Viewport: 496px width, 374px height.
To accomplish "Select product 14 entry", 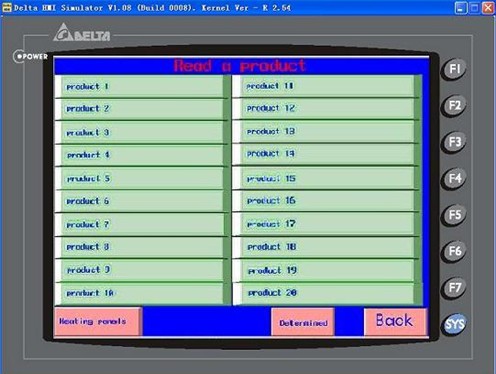I will click(x=327, y=154).
